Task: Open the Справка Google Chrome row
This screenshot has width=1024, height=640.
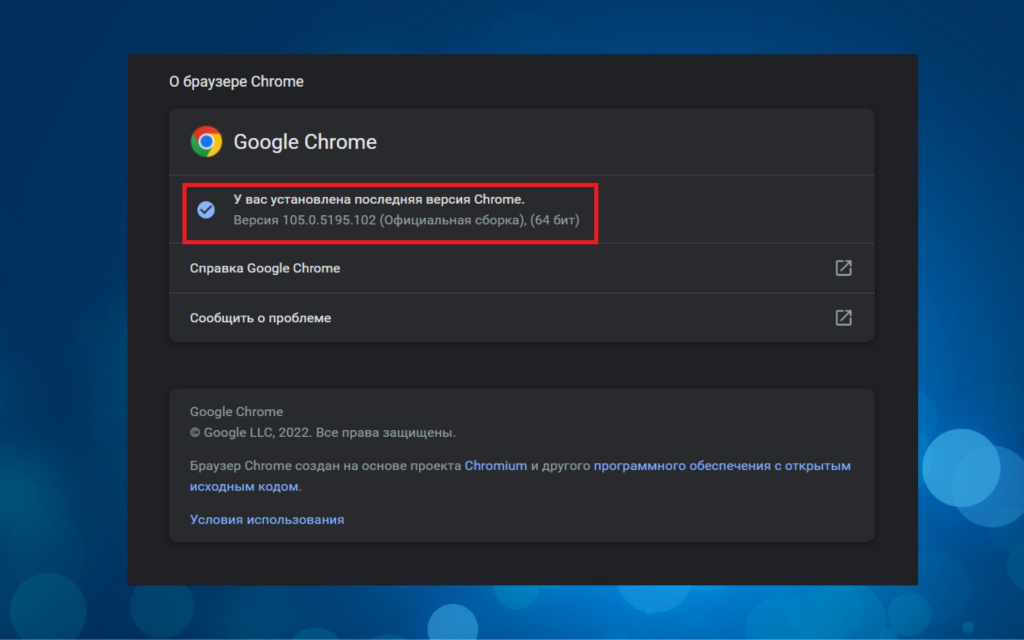Action: [265, 268]
